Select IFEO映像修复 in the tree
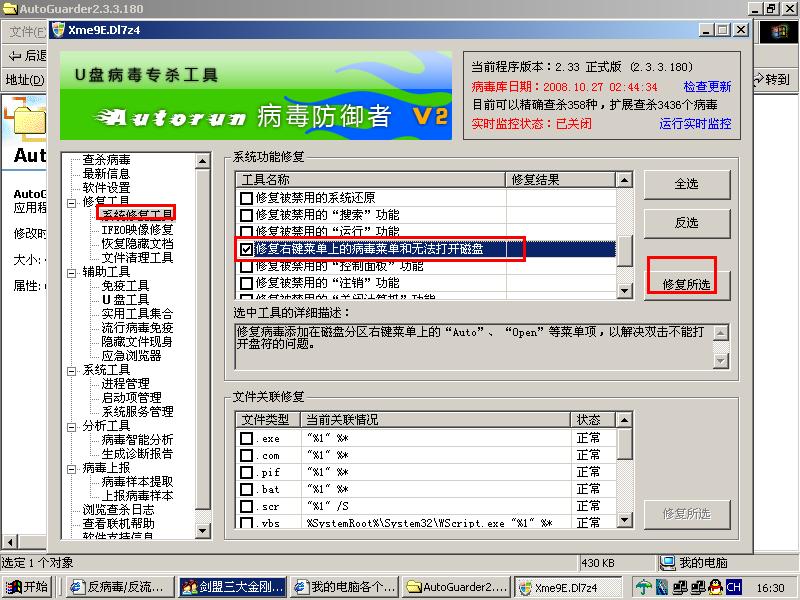 tap(137, 230)
